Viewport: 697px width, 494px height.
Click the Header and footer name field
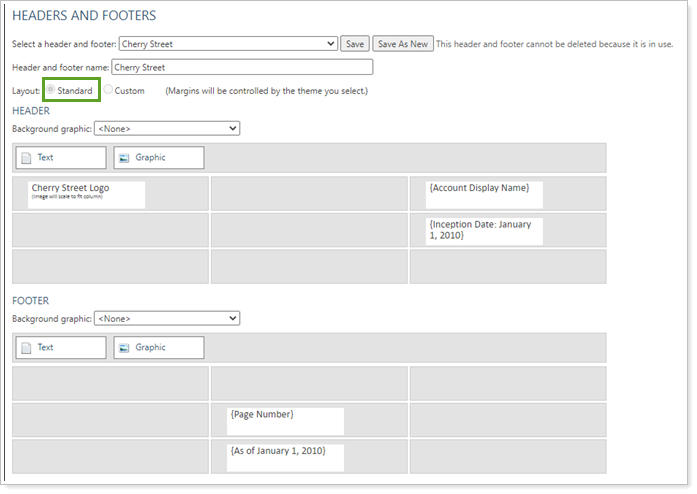(240, 68)
